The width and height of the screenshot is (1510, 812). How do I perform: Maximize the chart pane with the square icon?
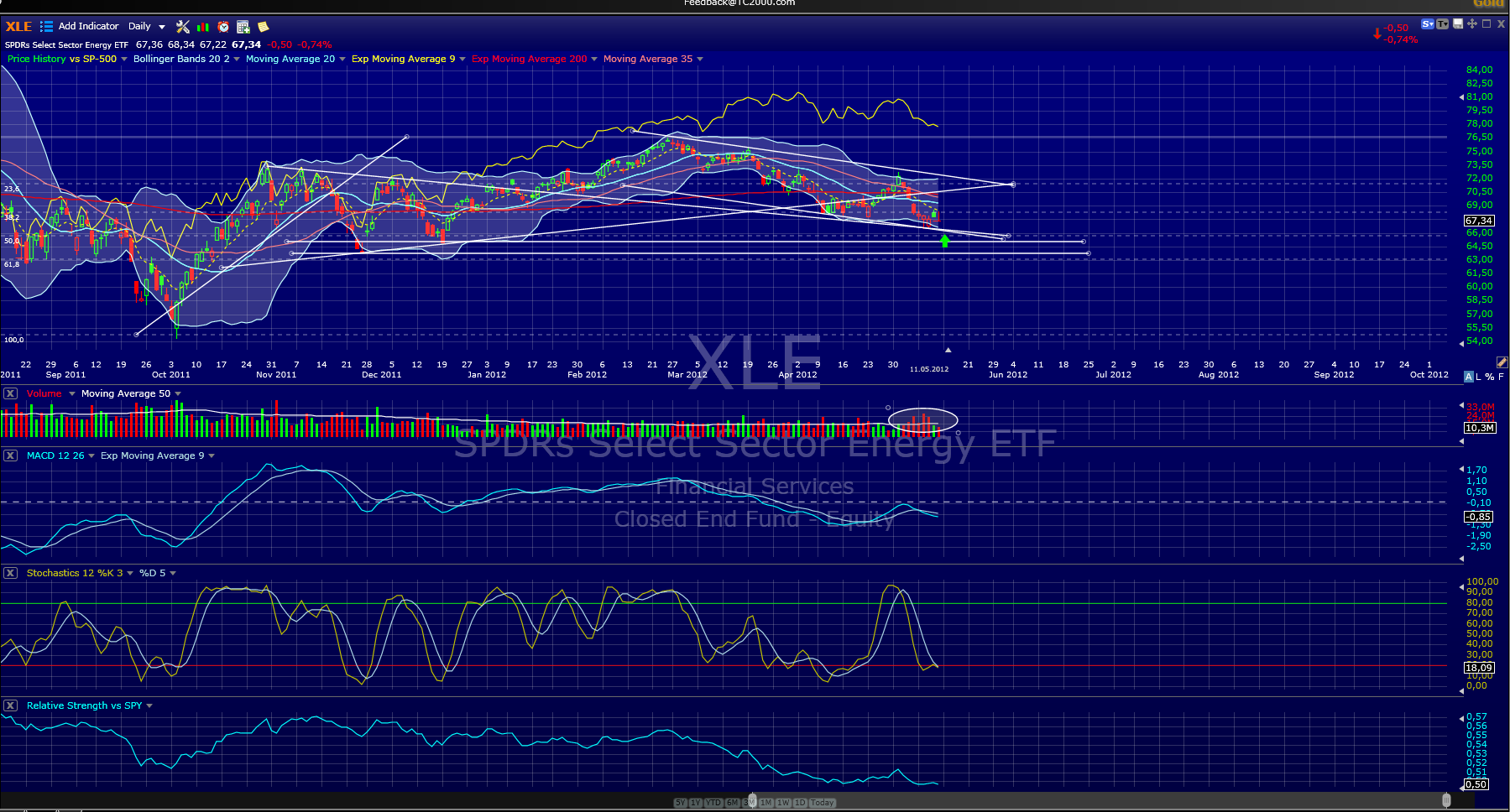click(x=1486, y=23)
